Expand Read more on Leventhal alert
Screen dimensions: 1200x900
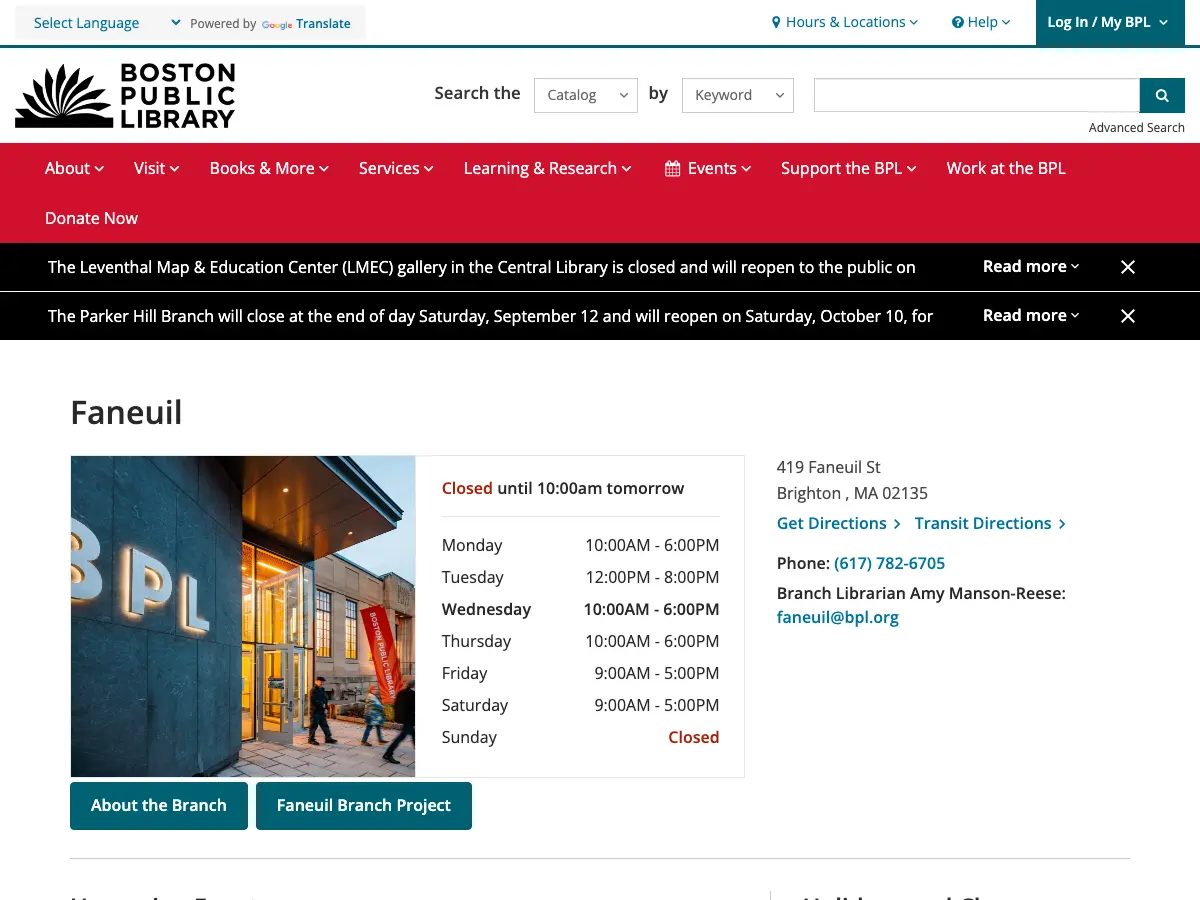click(x=1031, y=266)
